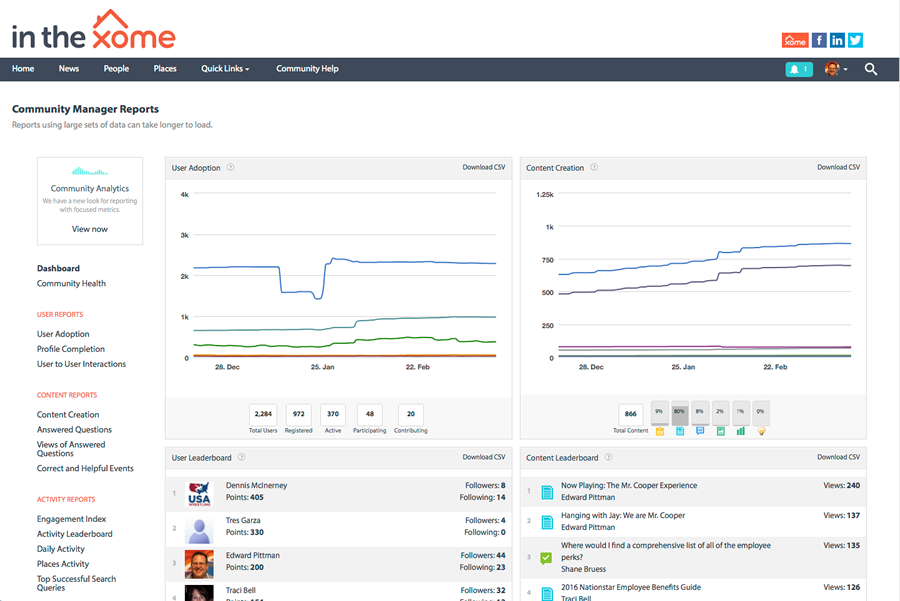Image resolution: width=900 pixels, height=601 pixels.
Task: Click the search magnifier icon
Action: pyautogui.click(x=871, y=69)
